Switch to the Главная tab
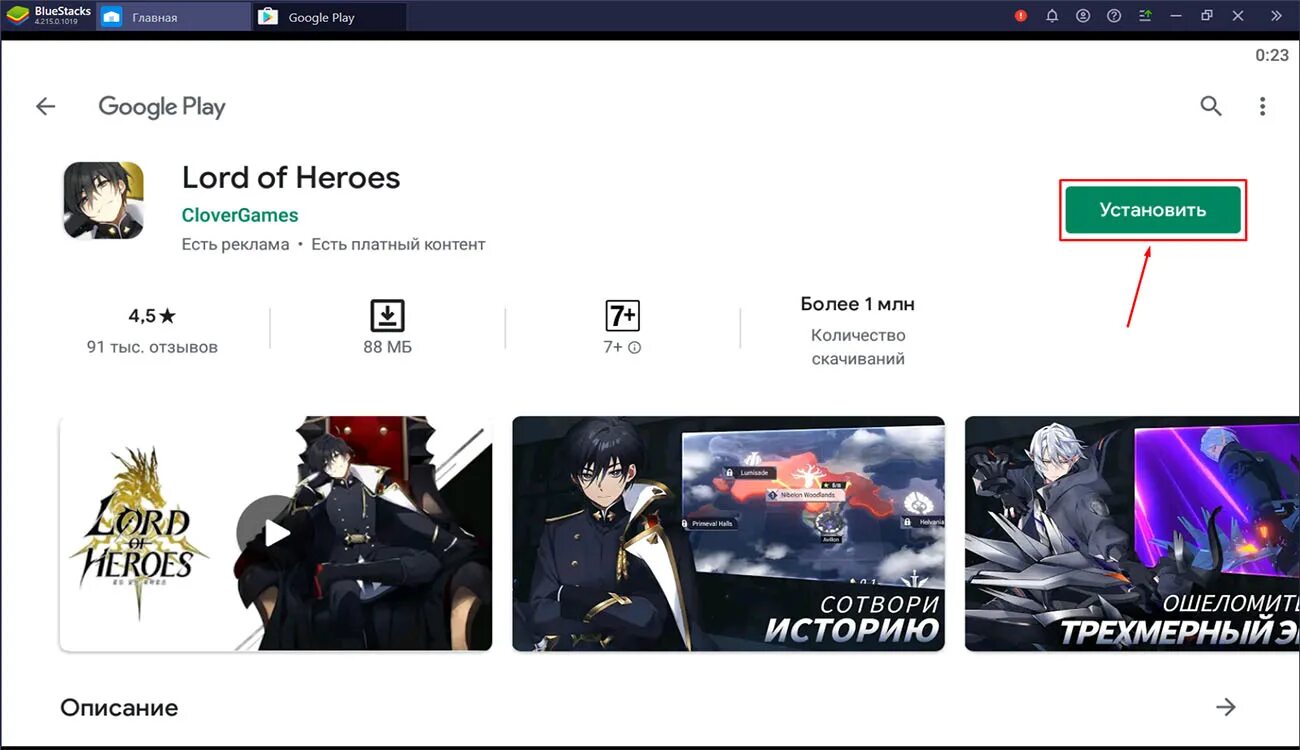1300x750 pixels. (x=174, y=17)
